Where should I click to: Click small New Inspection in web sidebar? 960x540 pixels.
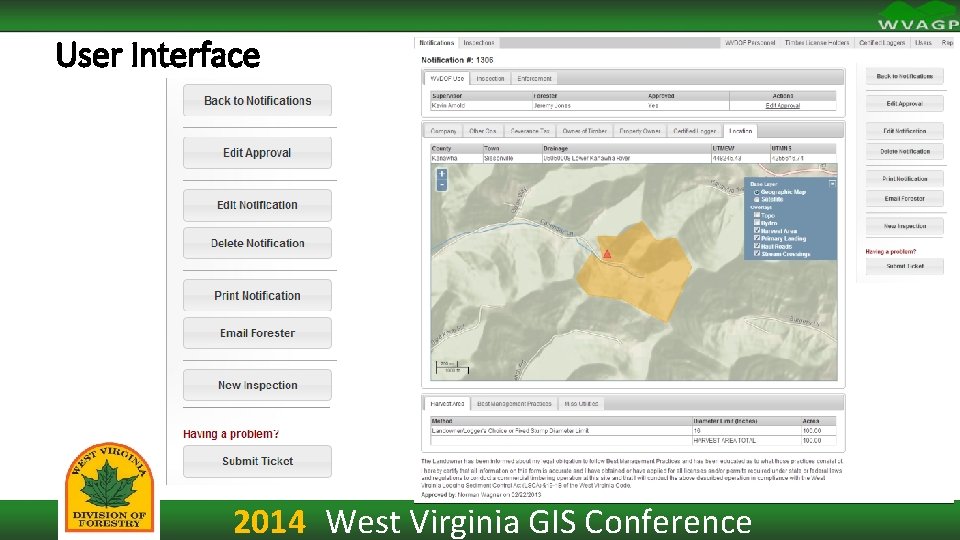904,226
